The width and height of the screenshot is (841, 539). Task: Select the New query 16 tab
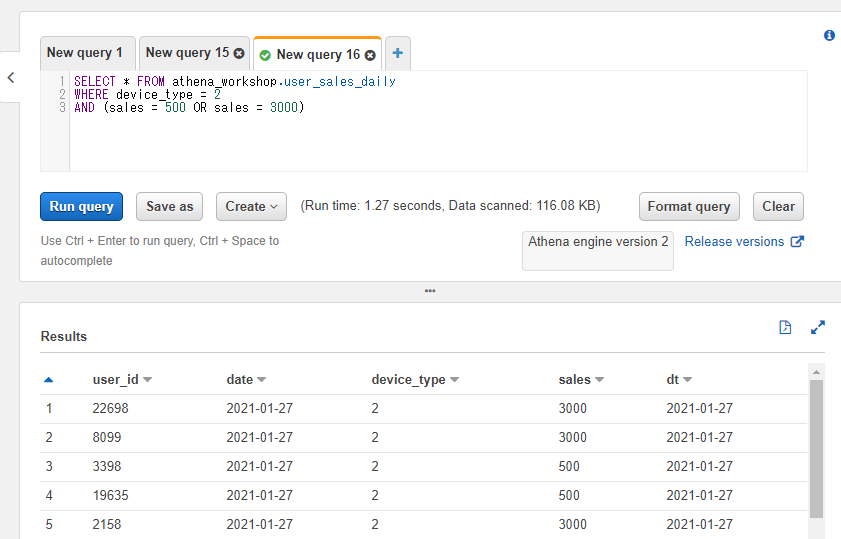tap(318, 55)
